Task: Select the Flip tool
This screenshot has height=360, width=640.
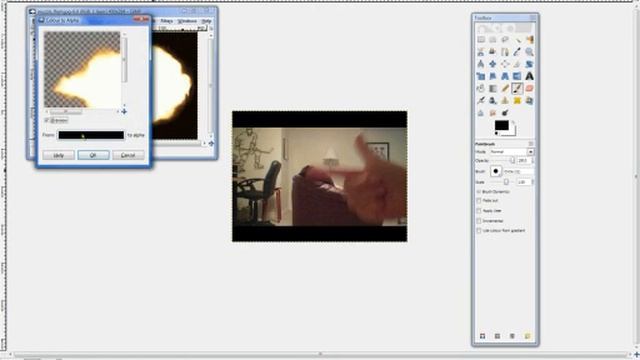Action: click(x=517, y=76)
